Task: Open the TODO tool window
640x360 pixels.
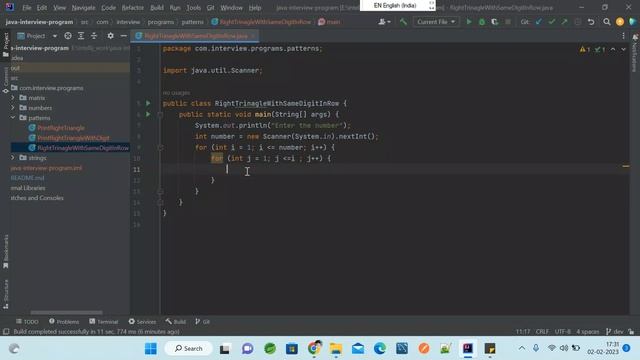Action: click(27, 322)
